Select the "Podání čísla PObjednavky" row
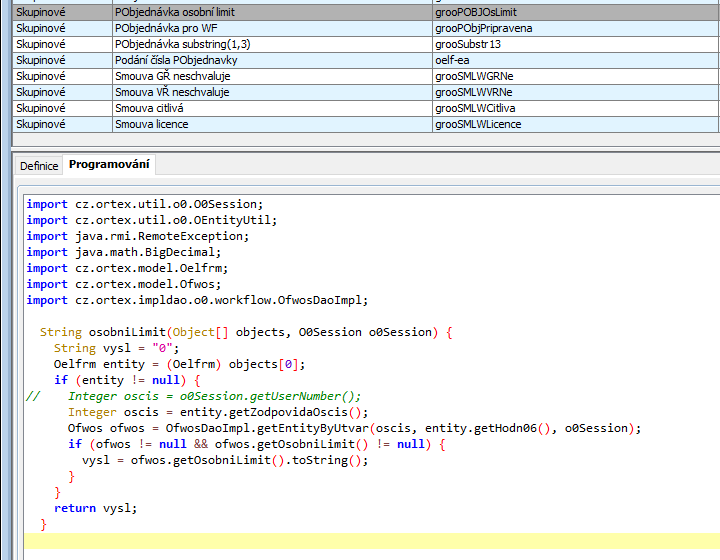The width and height of the screenshot is (720, 560). (x=172, y=60)
